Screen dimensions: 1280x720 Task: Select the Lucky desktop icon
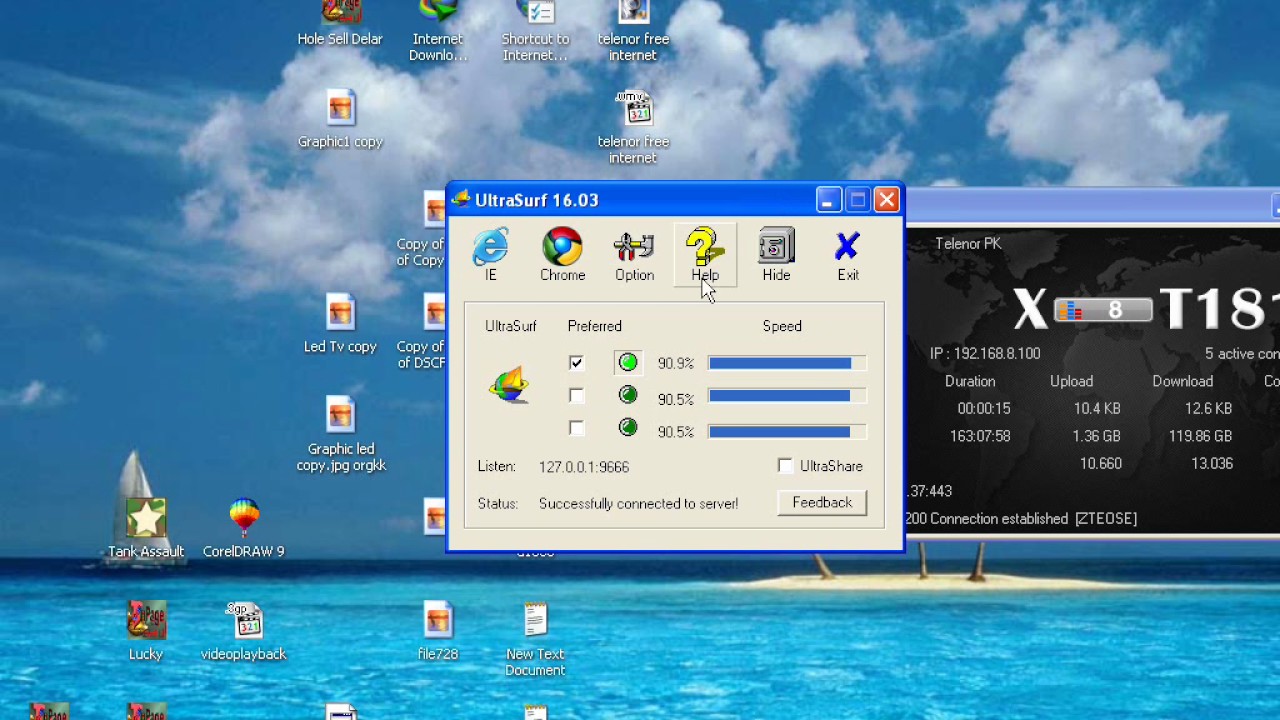(x=146, y=631)
